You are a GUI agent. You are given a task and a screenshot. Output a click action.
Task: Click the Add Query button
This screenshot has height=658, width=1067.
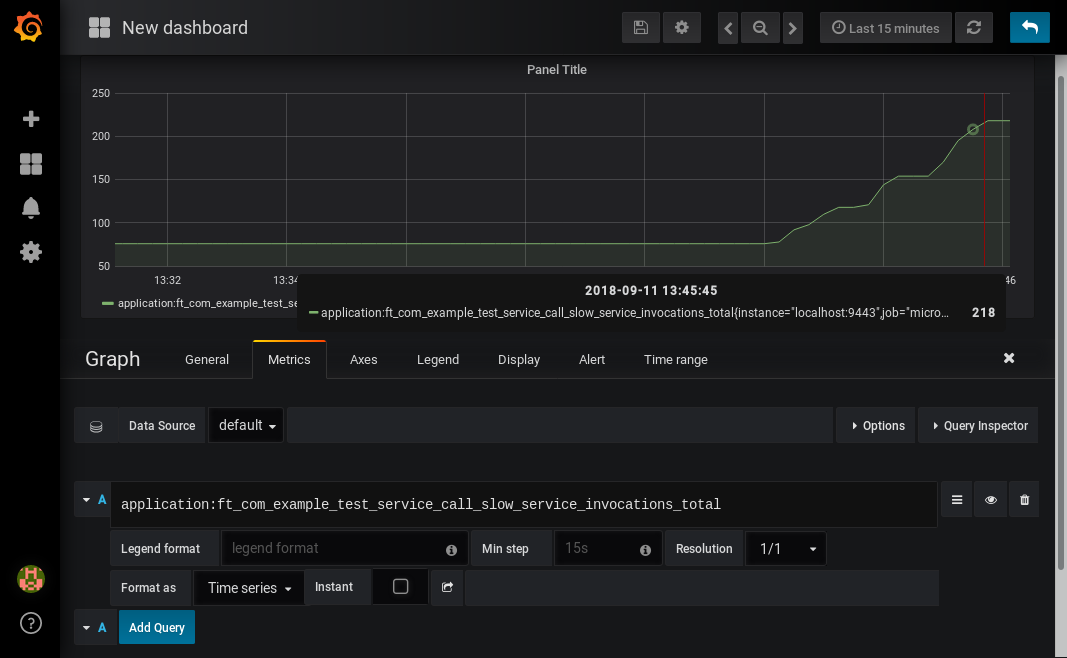(x=157, y=627)
